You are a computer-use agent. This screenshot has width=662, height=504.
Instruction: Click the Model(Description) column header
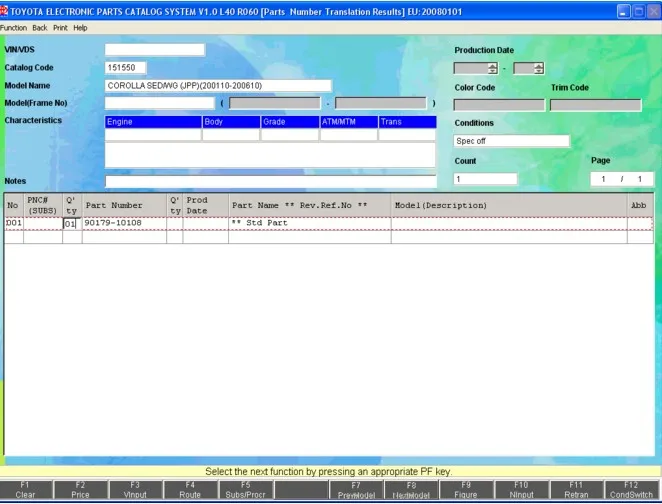[x=509, y=206]
